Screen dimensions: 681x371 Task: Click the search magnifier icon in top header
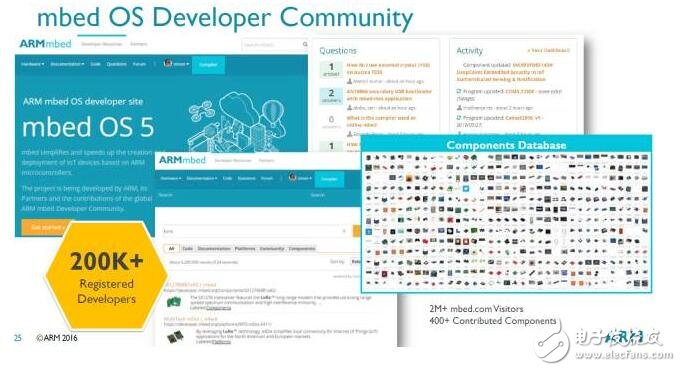(x=305, y=44)
